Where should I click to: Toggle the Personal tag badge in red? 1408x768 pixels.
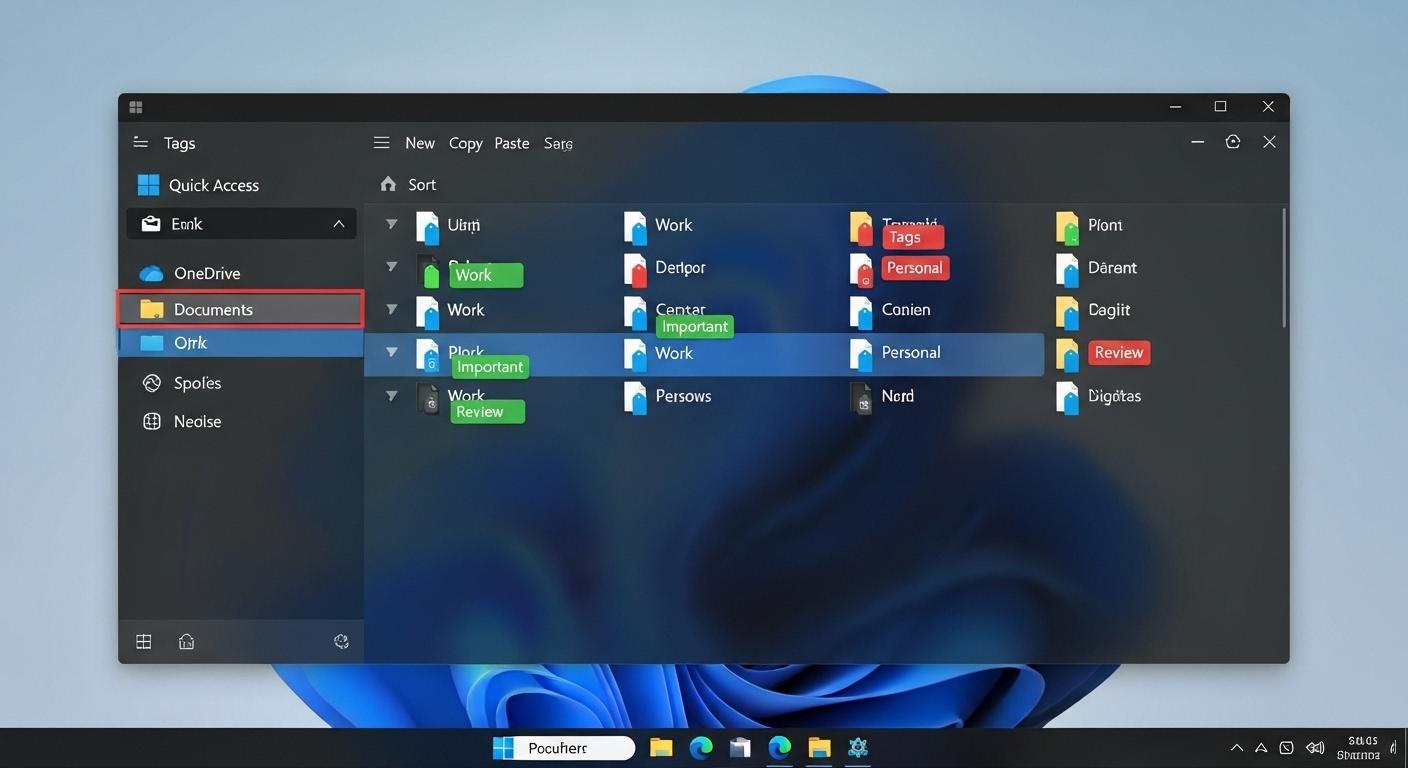(914, 267)
